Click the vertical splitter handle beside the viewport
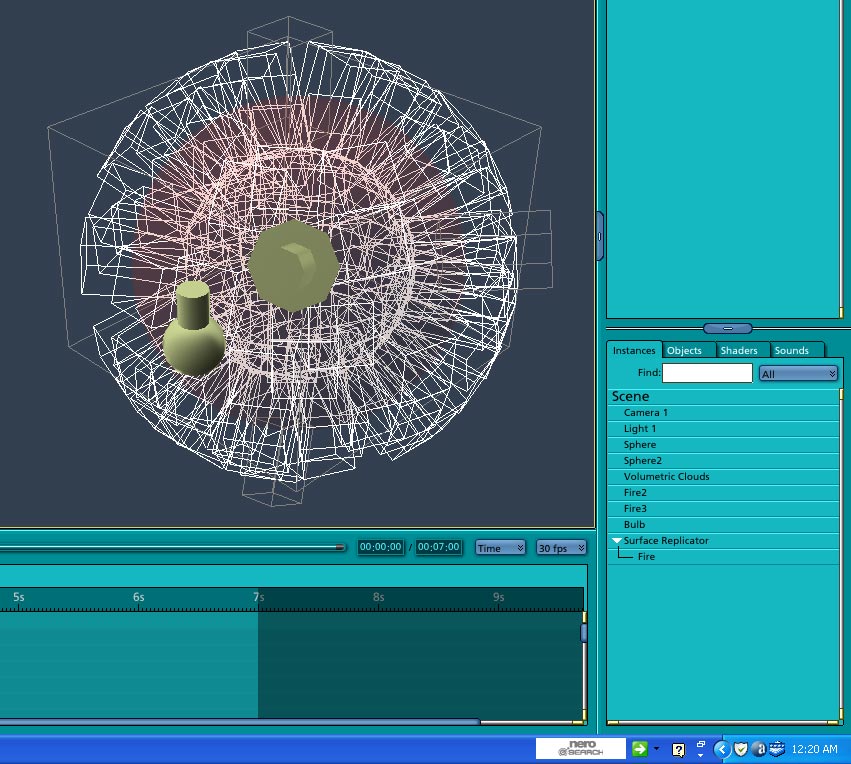This screenshot has width=851, height=764. point(600,236)
